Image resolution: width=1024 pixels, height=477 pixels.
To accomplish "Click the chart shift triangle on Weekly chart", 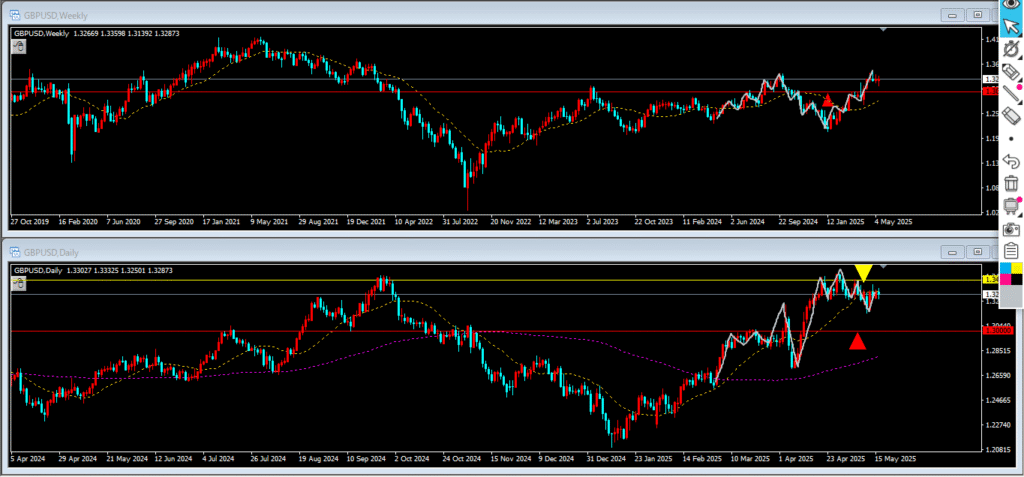I will point(882,31).
